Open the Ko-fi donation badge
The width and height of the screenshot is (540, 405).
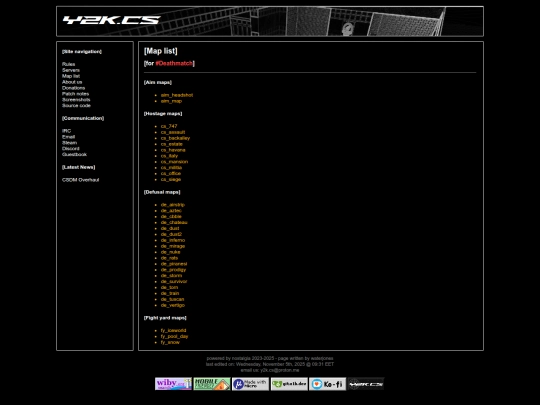click(x=328, y=384)
